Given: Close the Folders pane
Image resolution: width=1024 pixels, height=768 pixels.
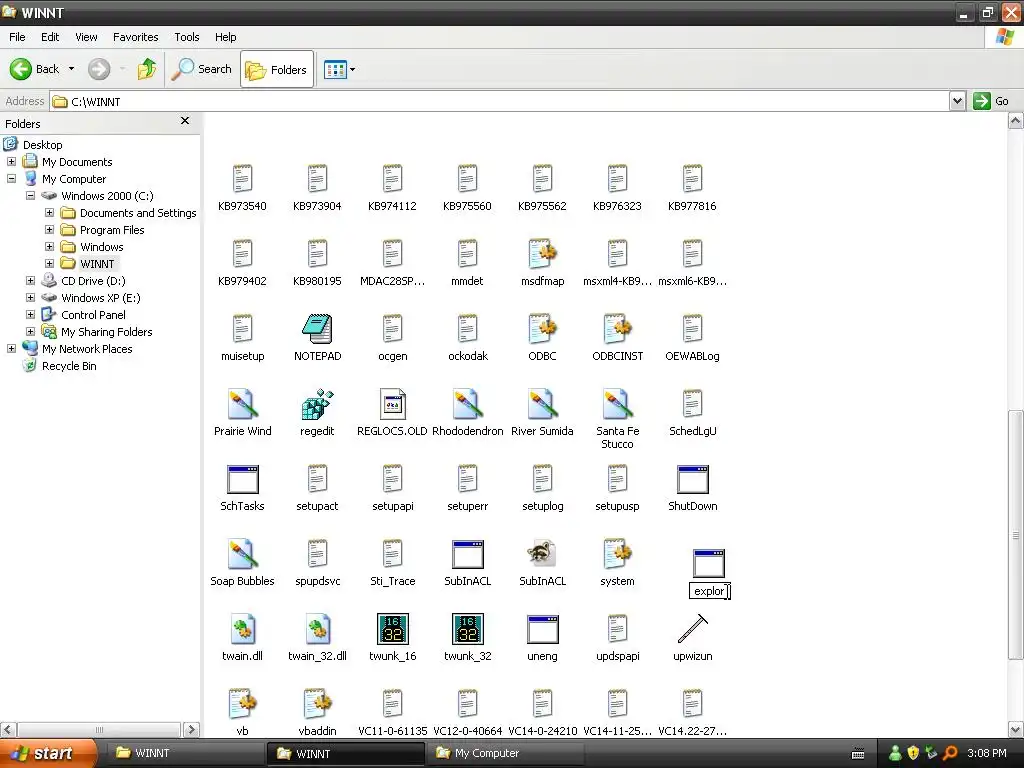Looking at the screenshot, I should (185, 121).
